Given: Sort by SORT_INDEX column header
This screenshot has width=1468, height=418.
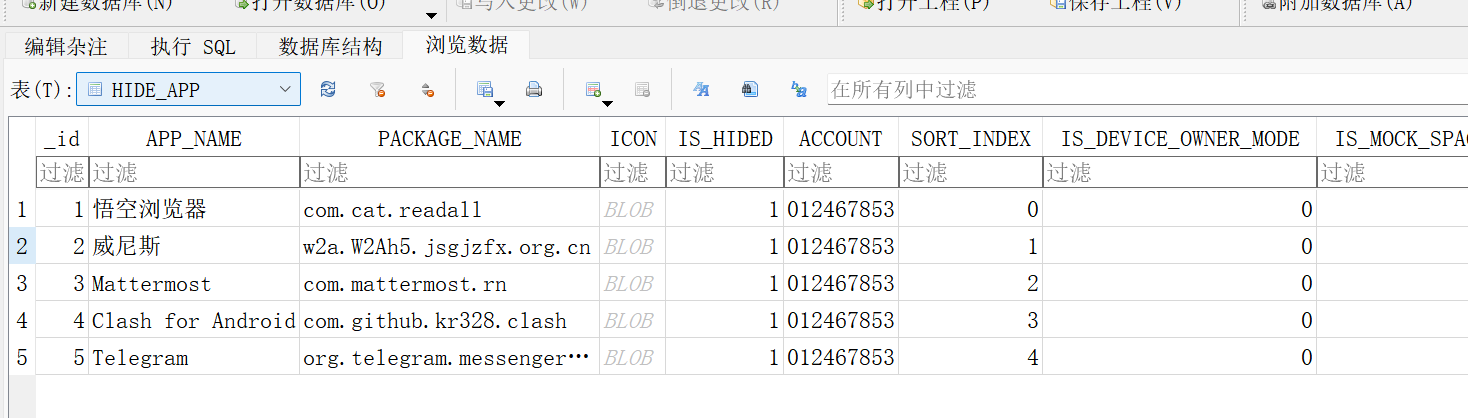Looking at the screenshot, I should tap(970, 139).
